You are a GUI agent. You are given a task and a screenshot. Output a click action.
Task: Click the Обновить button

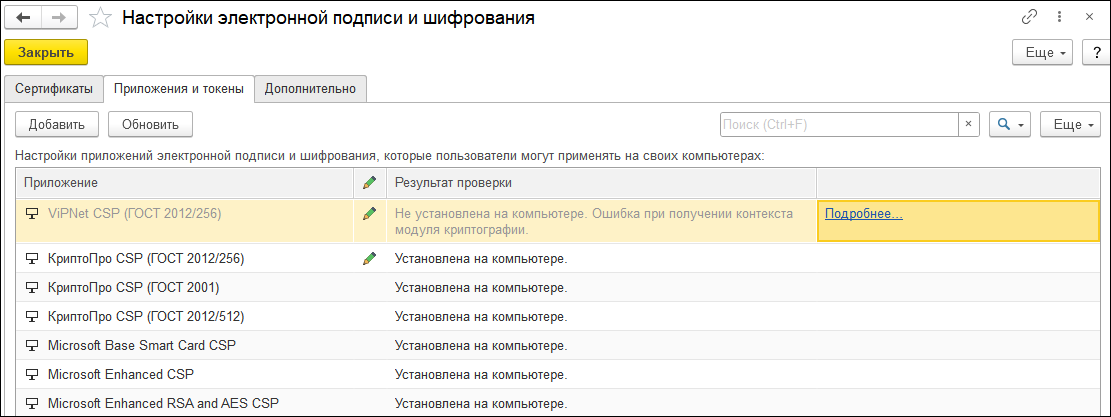(x=150, y=125)
